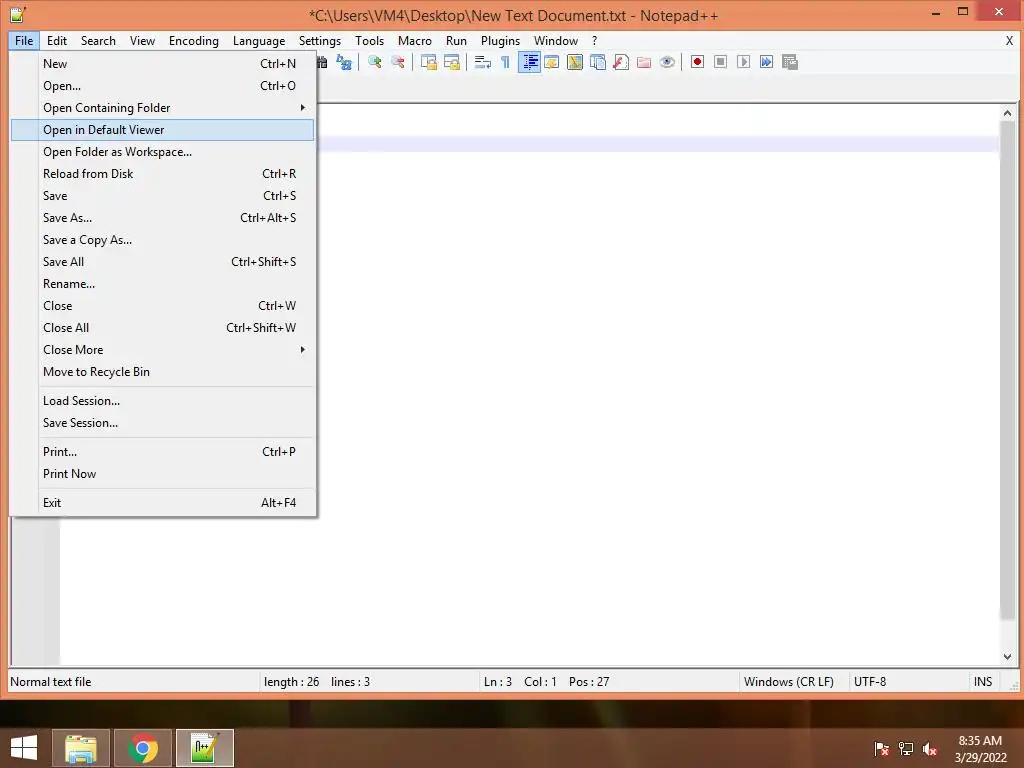The width and height of the screenshot is (1024, 768).
Task: Click the Action Center flag tray icon
Action: click(881, 749)
